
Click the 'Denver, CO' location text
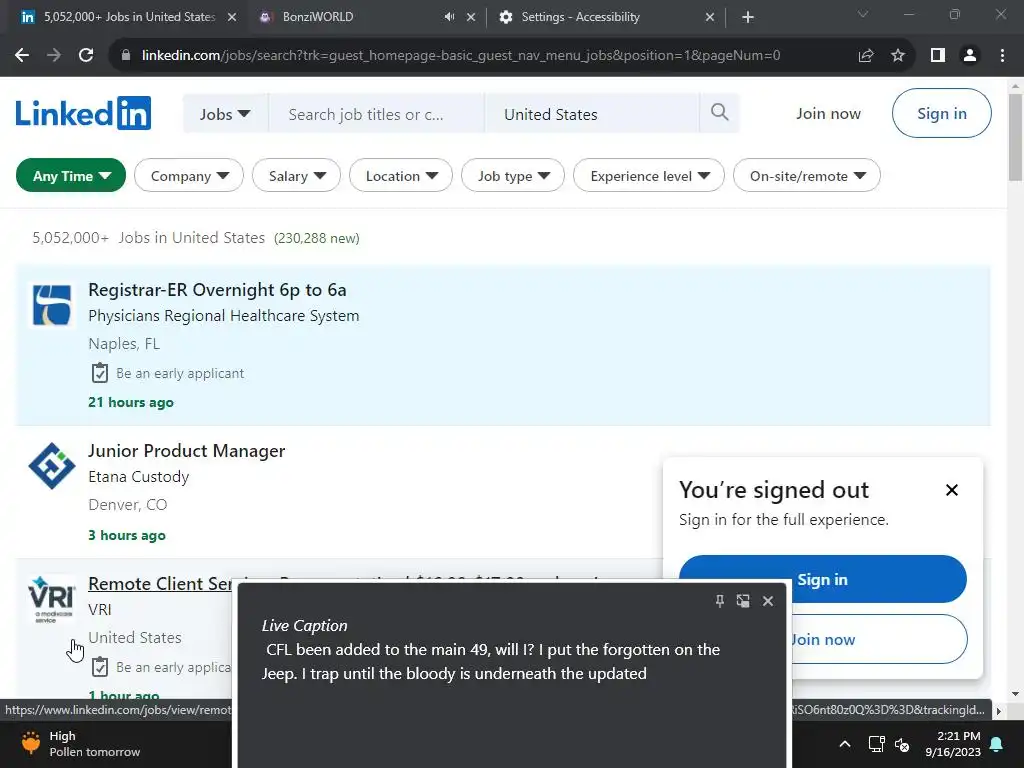127,505
